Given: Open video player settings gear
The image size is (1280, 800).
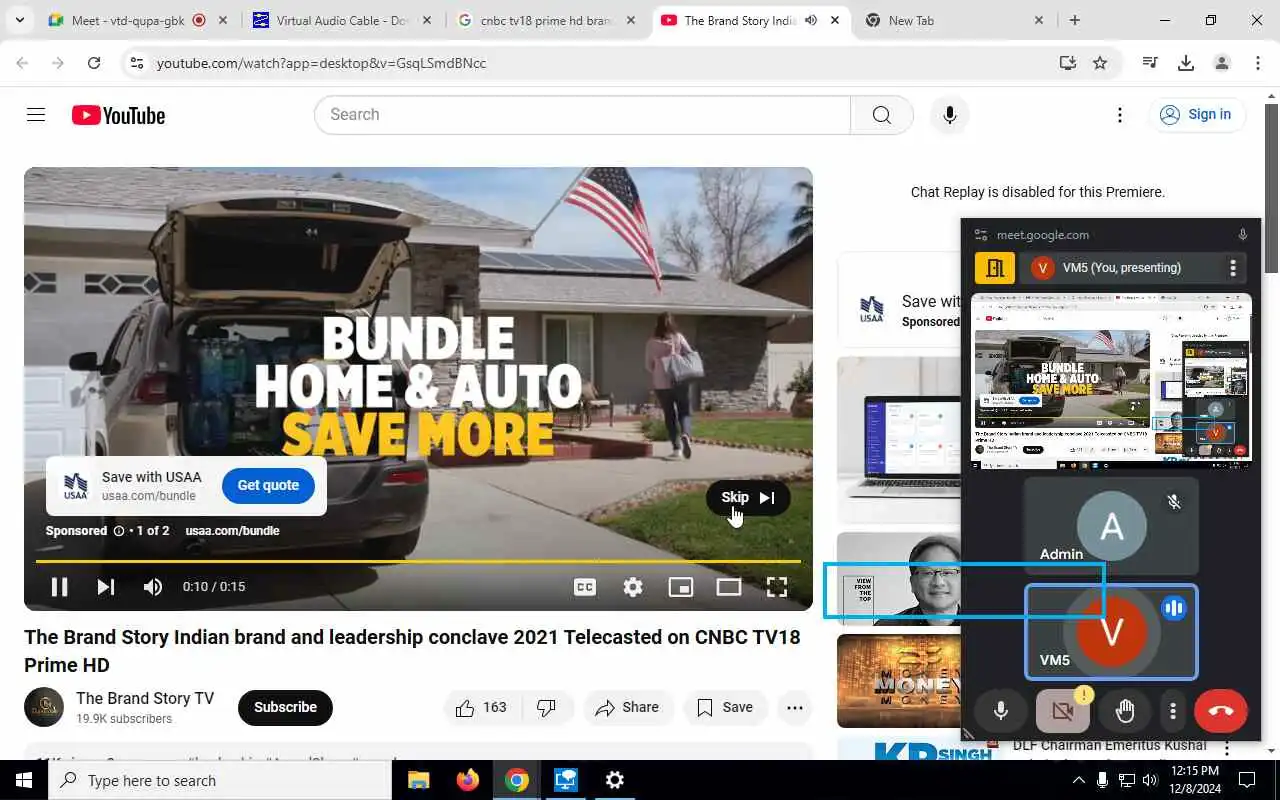Looking at the screenshot, I should (633, 587).
